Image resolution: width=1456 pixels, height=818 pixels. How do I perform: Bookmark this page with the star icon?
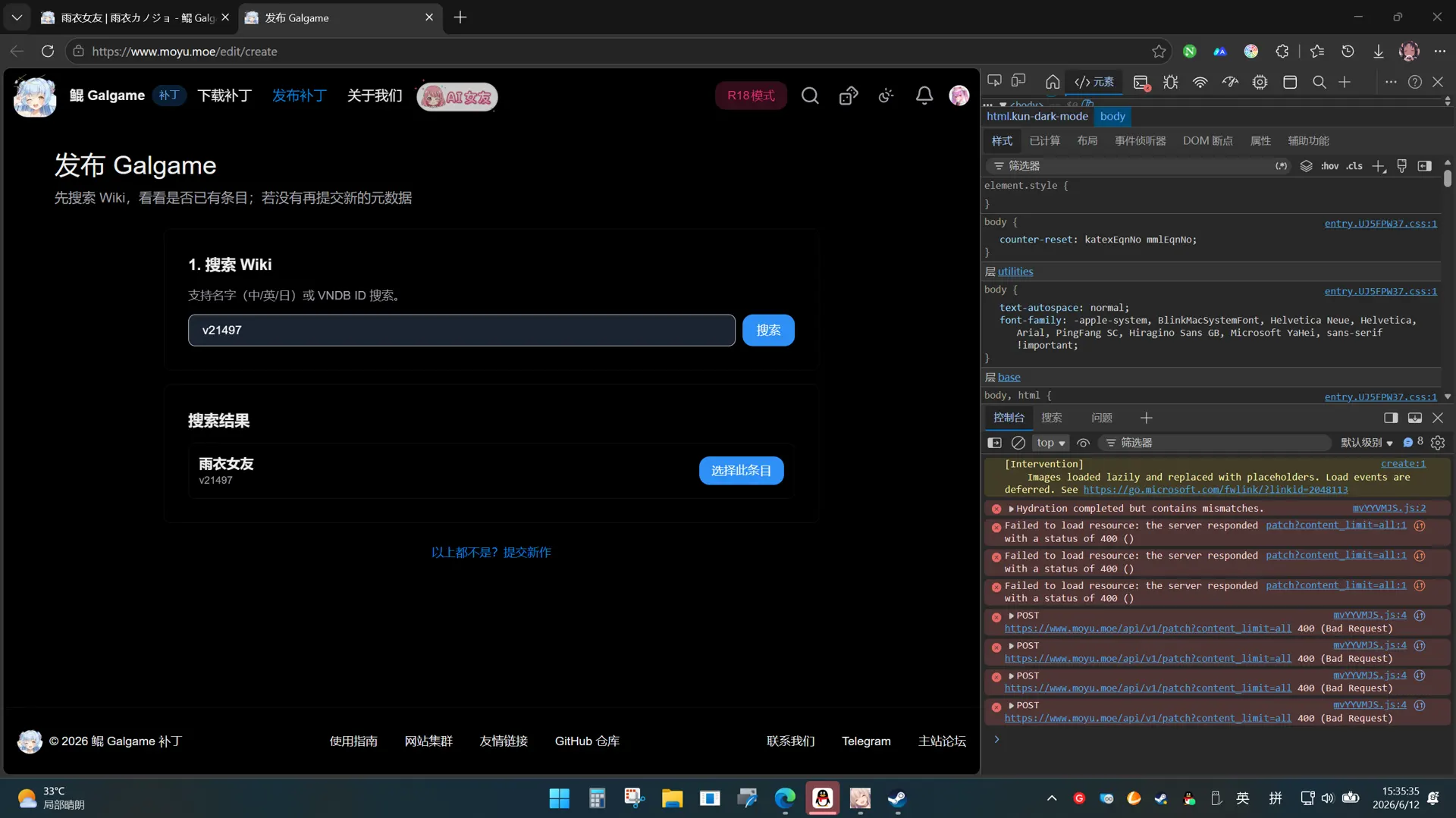pos(1158,52)
